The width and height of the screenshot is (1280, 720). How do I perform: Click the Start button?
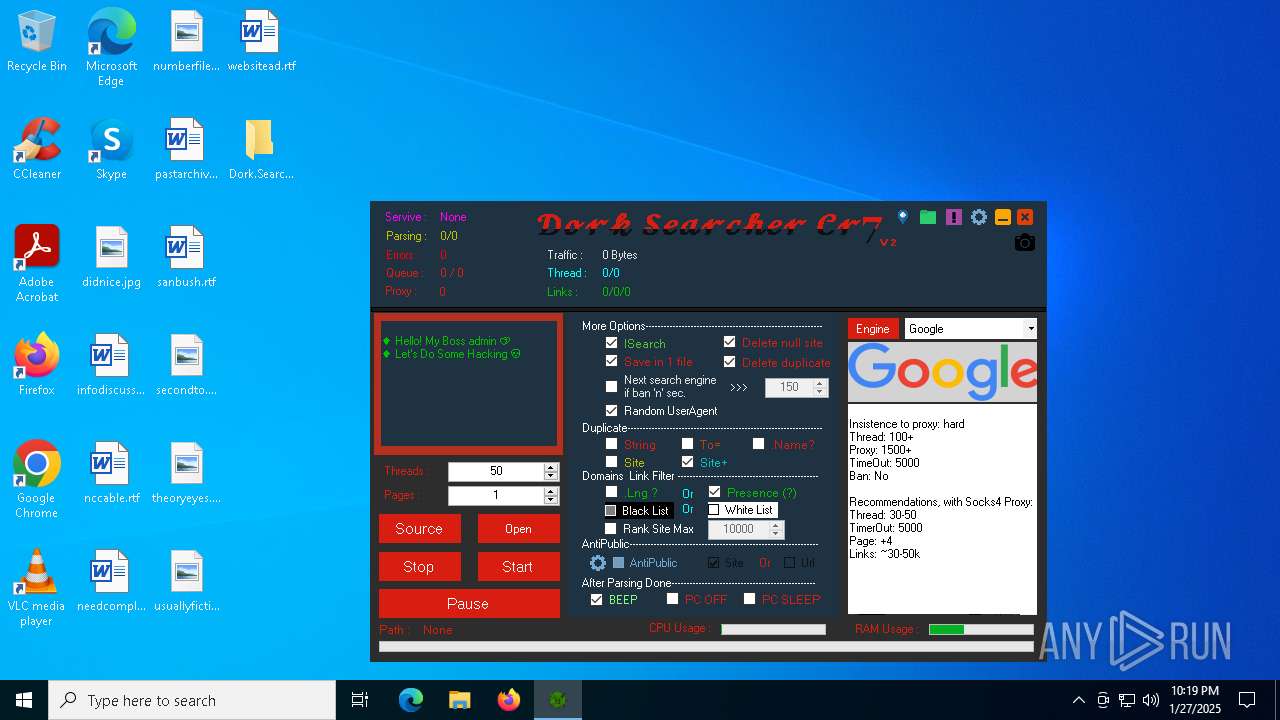[518, 567]
